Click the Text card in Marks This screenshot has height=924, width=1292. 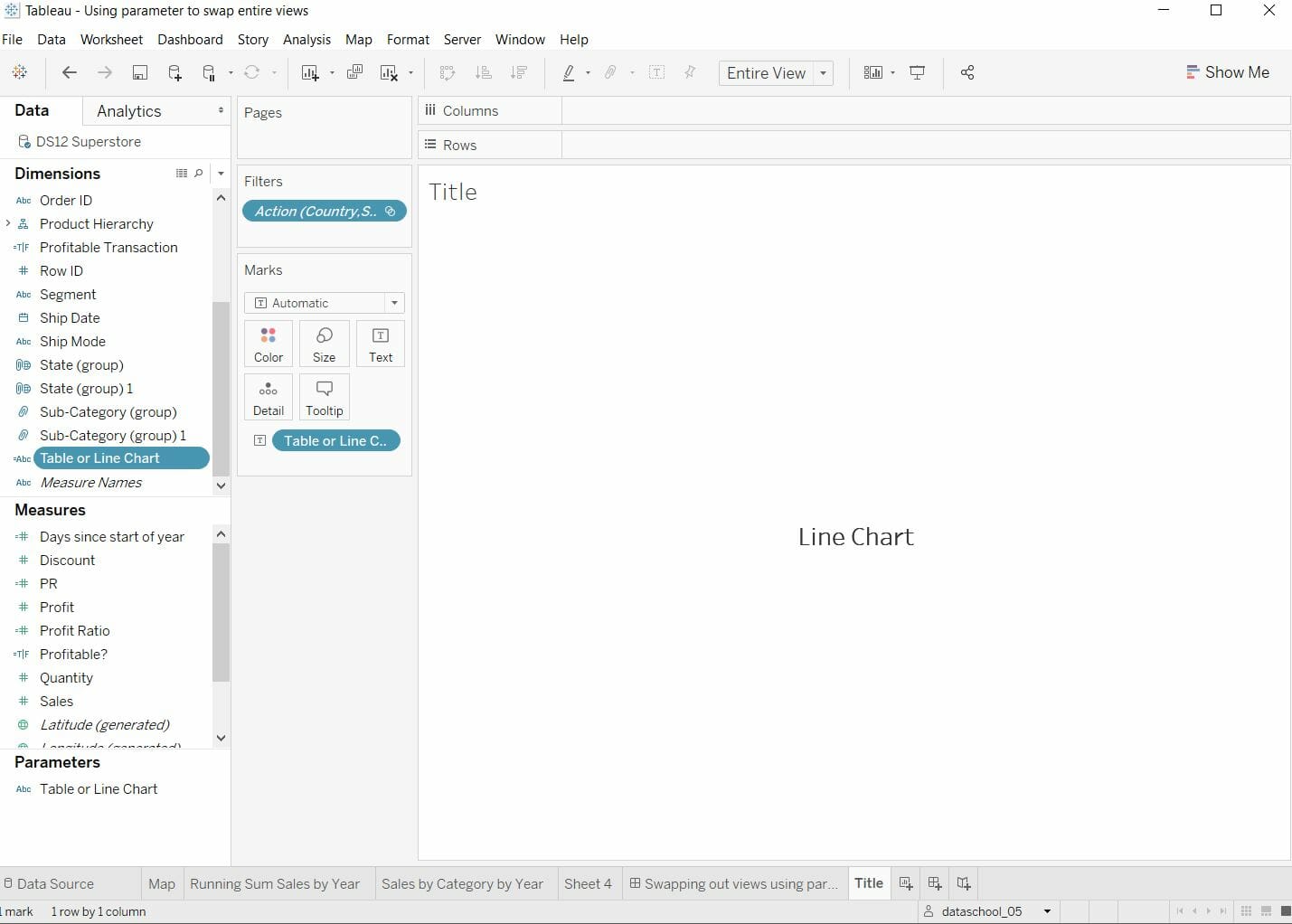click(x=381, y=344)
